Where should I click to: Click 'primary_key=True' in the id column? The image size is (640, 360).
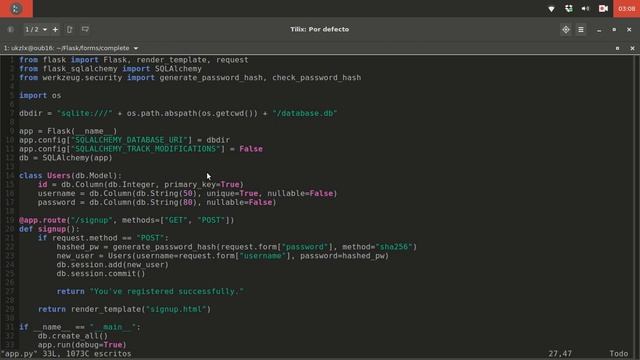tap(202, 184)
